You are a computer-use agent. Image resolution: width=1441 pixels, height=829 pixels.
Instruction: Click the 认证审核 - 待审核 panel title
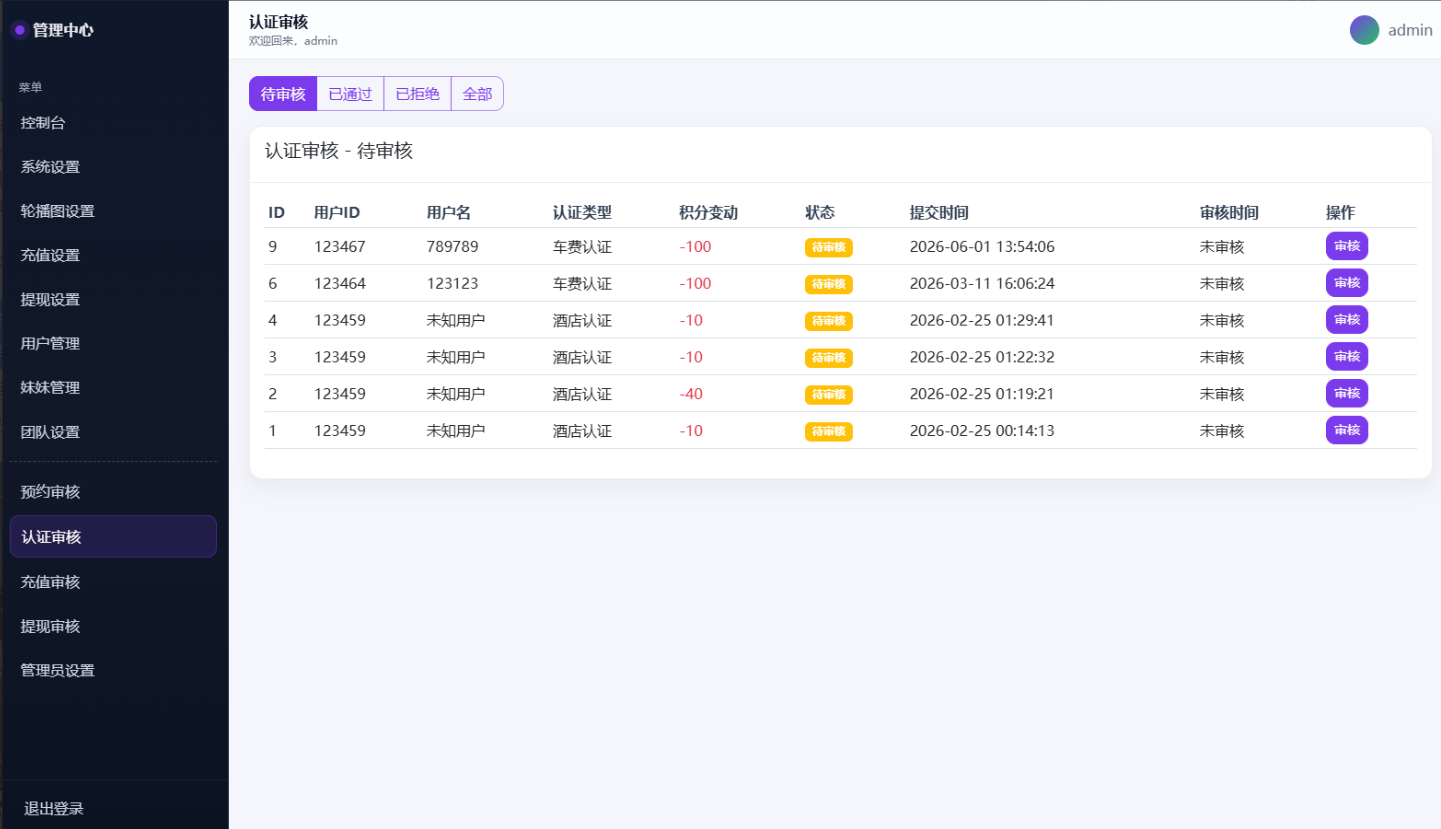pyautogui.click(x=339, y=151)
